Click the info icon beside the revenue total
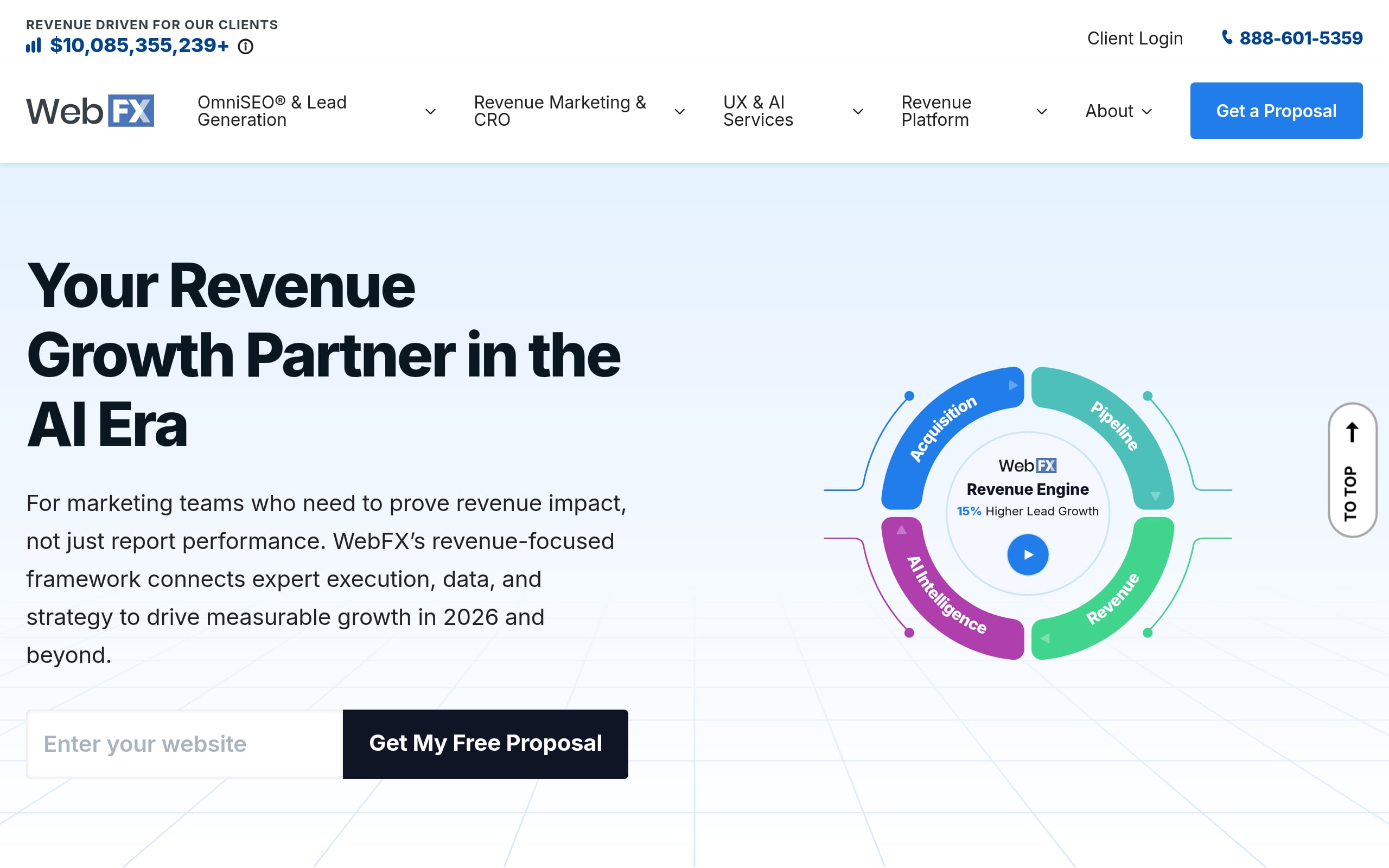Viewport: 1389px width, 868px height. click(246, 47)
